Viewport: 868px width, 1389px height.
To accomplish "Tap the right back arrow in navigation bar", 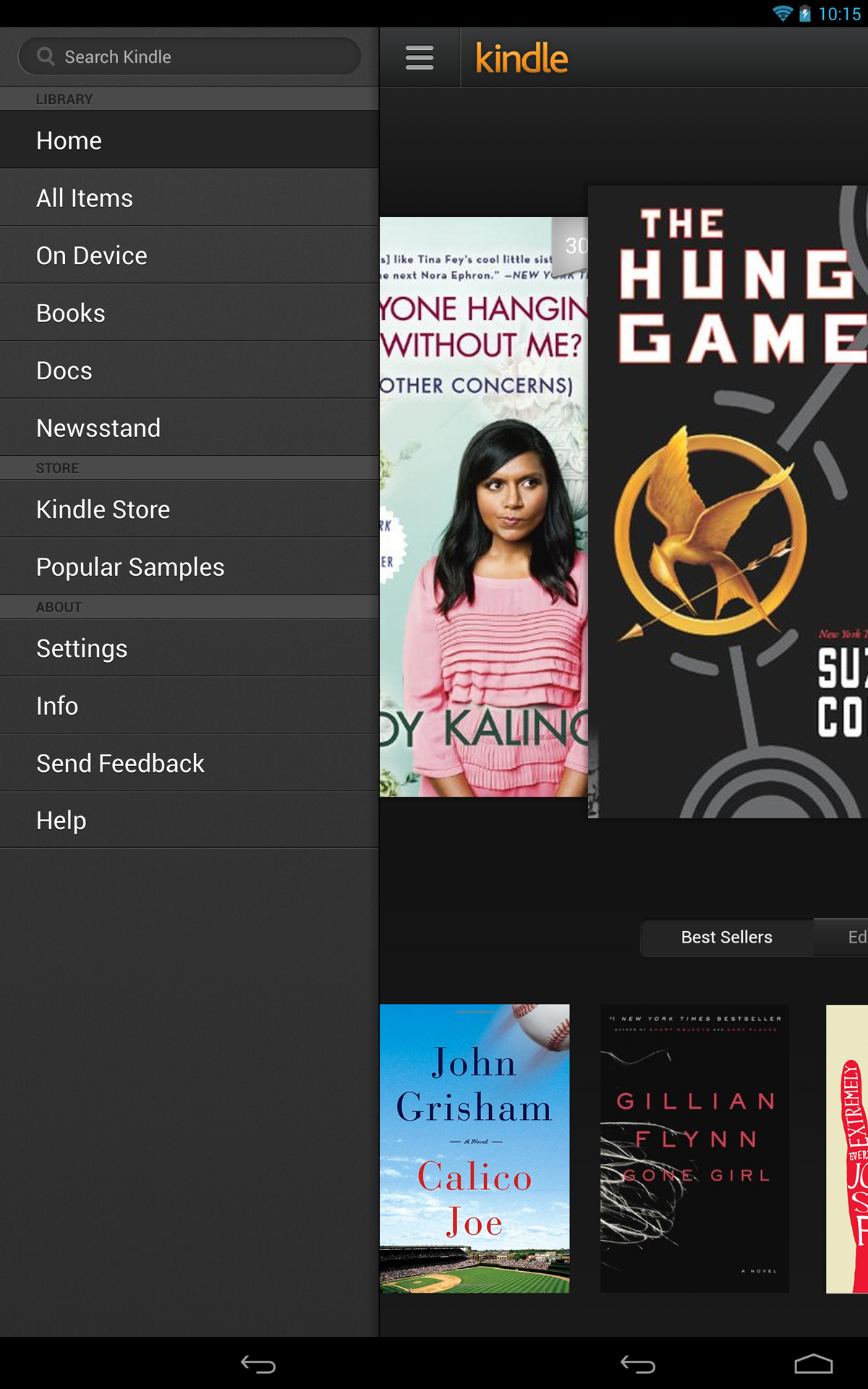I will [x=638, y=1364].
